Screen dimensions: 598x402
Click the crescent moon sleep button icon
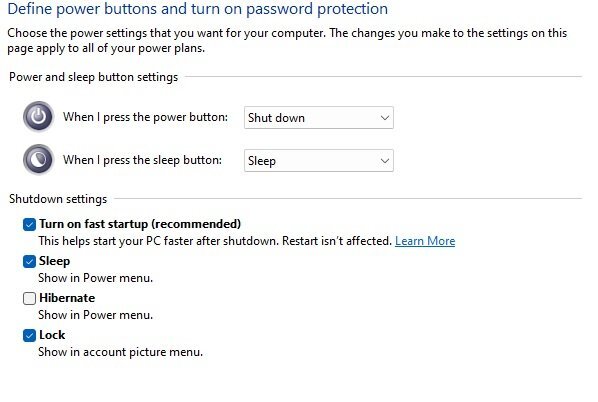pos(39,159)
